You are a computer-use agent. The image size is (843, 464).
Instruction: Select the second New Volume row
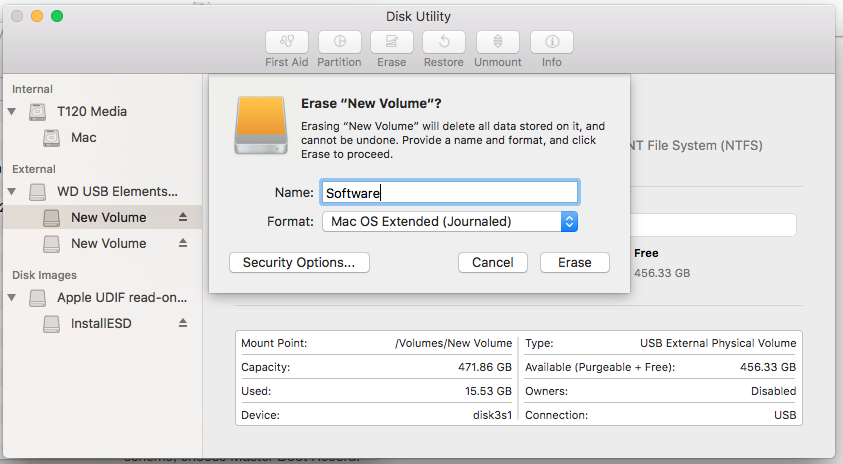click(102, 243)
